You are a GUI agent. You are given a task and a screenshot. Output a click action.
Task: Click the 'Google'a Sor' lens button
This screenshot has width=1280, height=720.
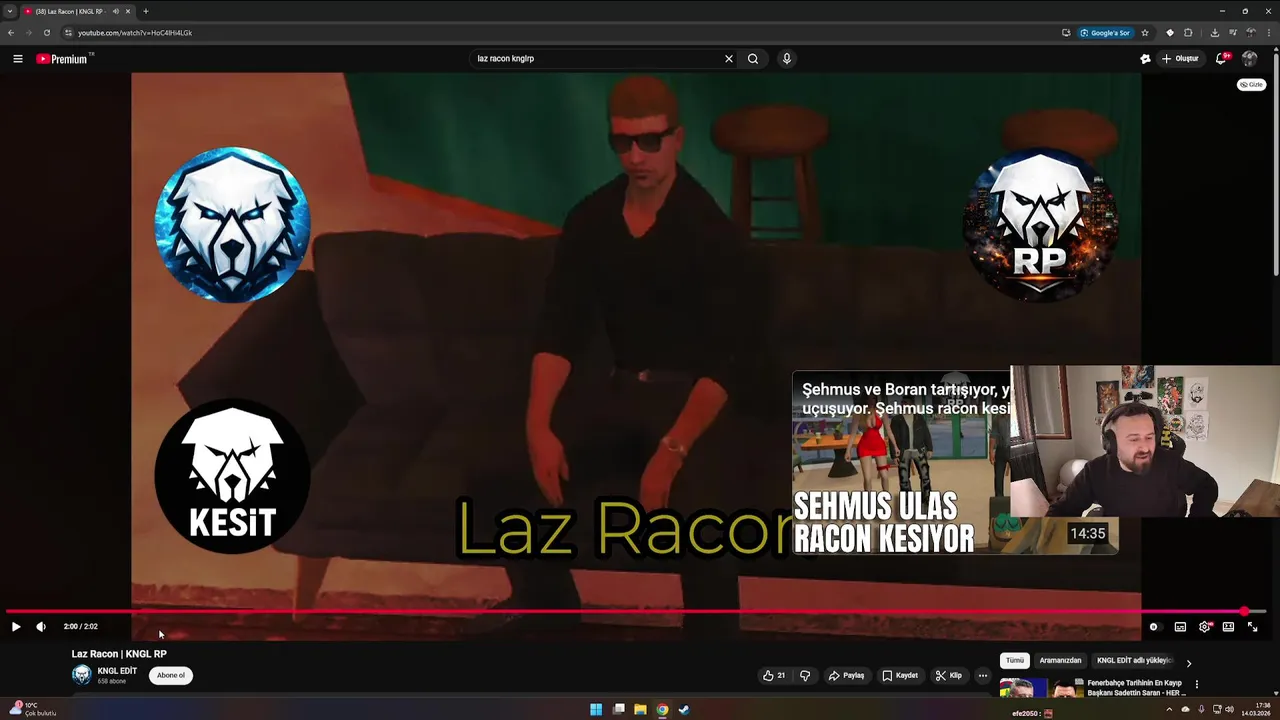tap(1106, 33)
